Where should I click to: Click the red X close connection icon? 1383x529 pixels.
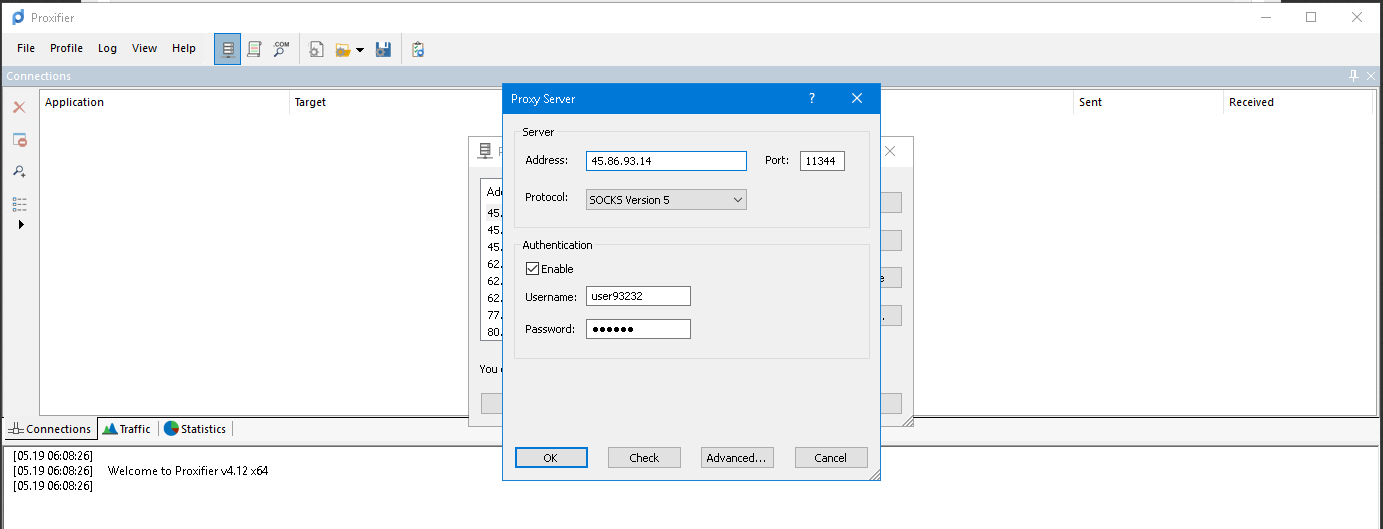click(x=19, y=107)
